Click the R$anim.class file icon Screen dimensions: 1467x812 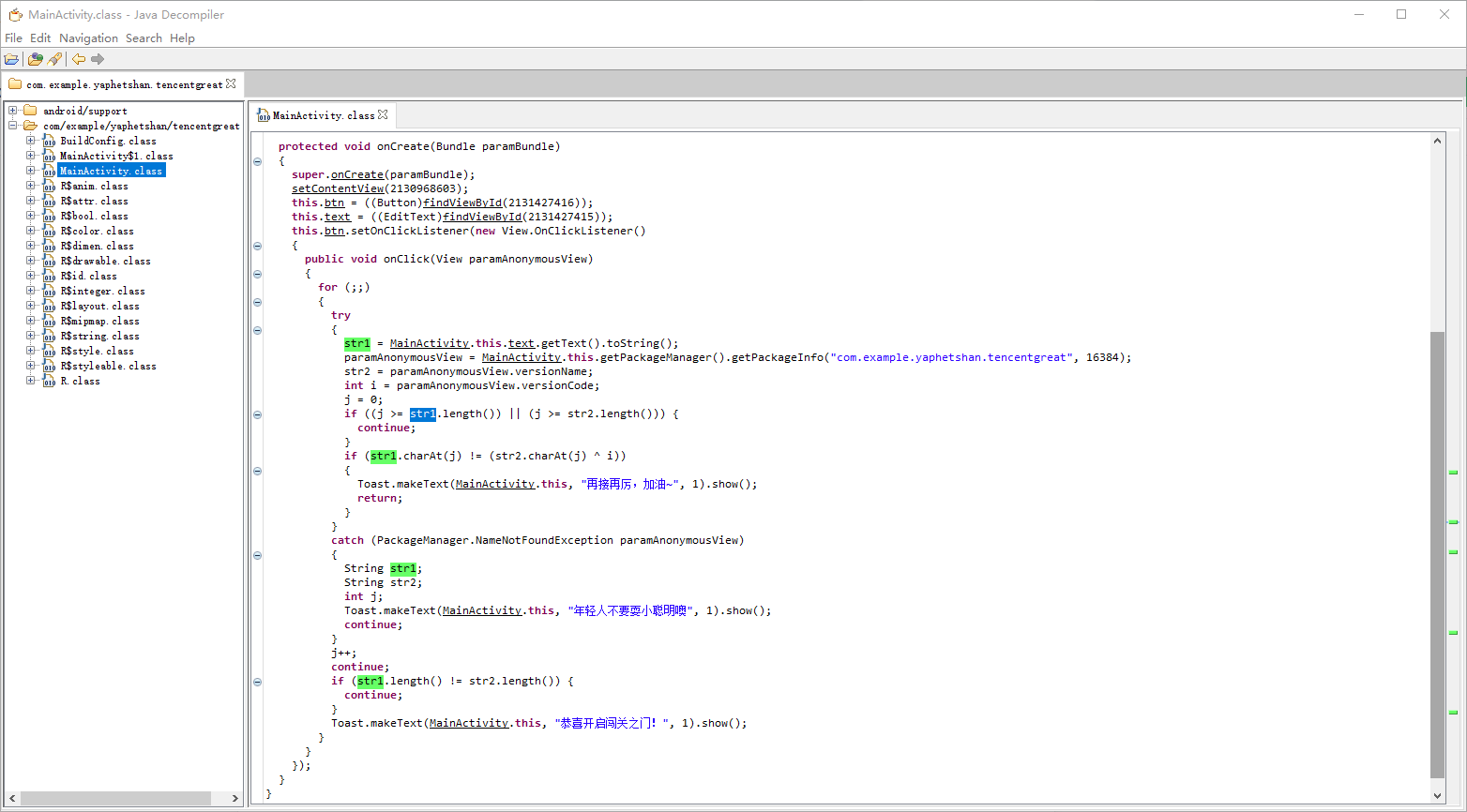pyautogui.click(x=48, y=186)
